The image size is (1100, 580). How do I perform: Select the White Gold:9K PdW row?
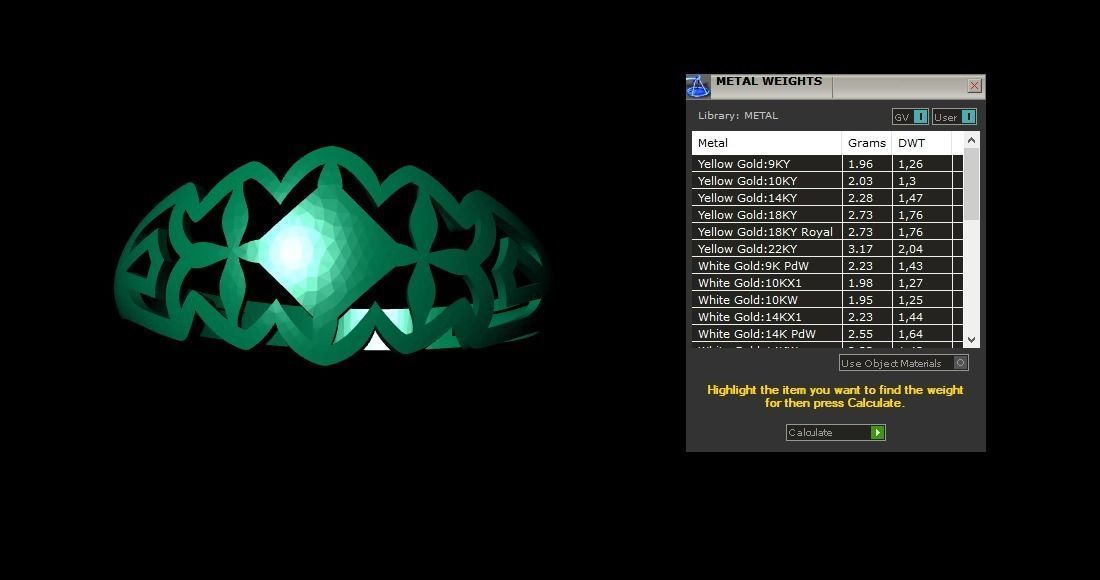(827, 266)
